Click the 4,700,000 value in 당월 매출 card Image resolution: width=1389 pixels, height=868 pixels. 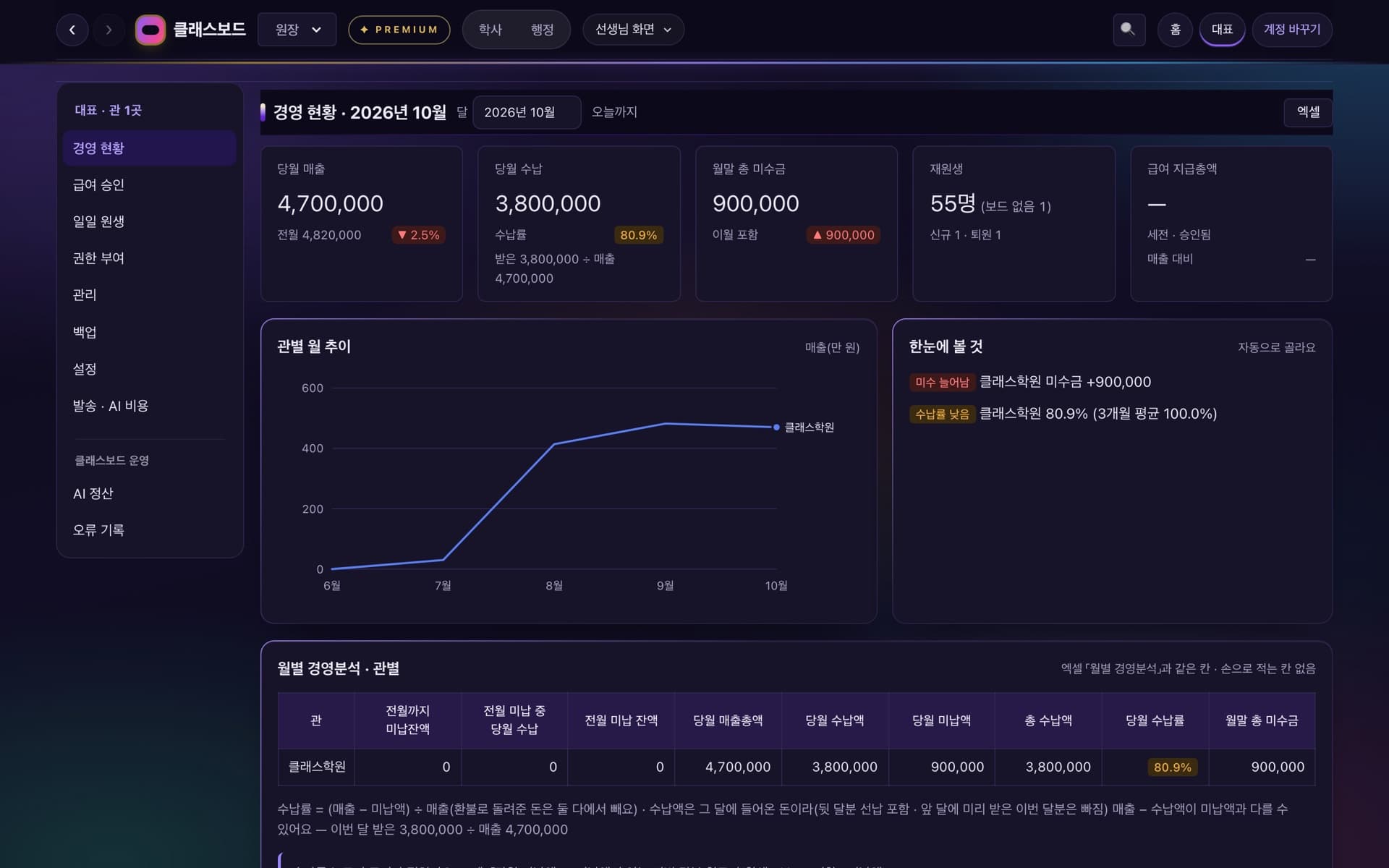(x=331, y=204)
